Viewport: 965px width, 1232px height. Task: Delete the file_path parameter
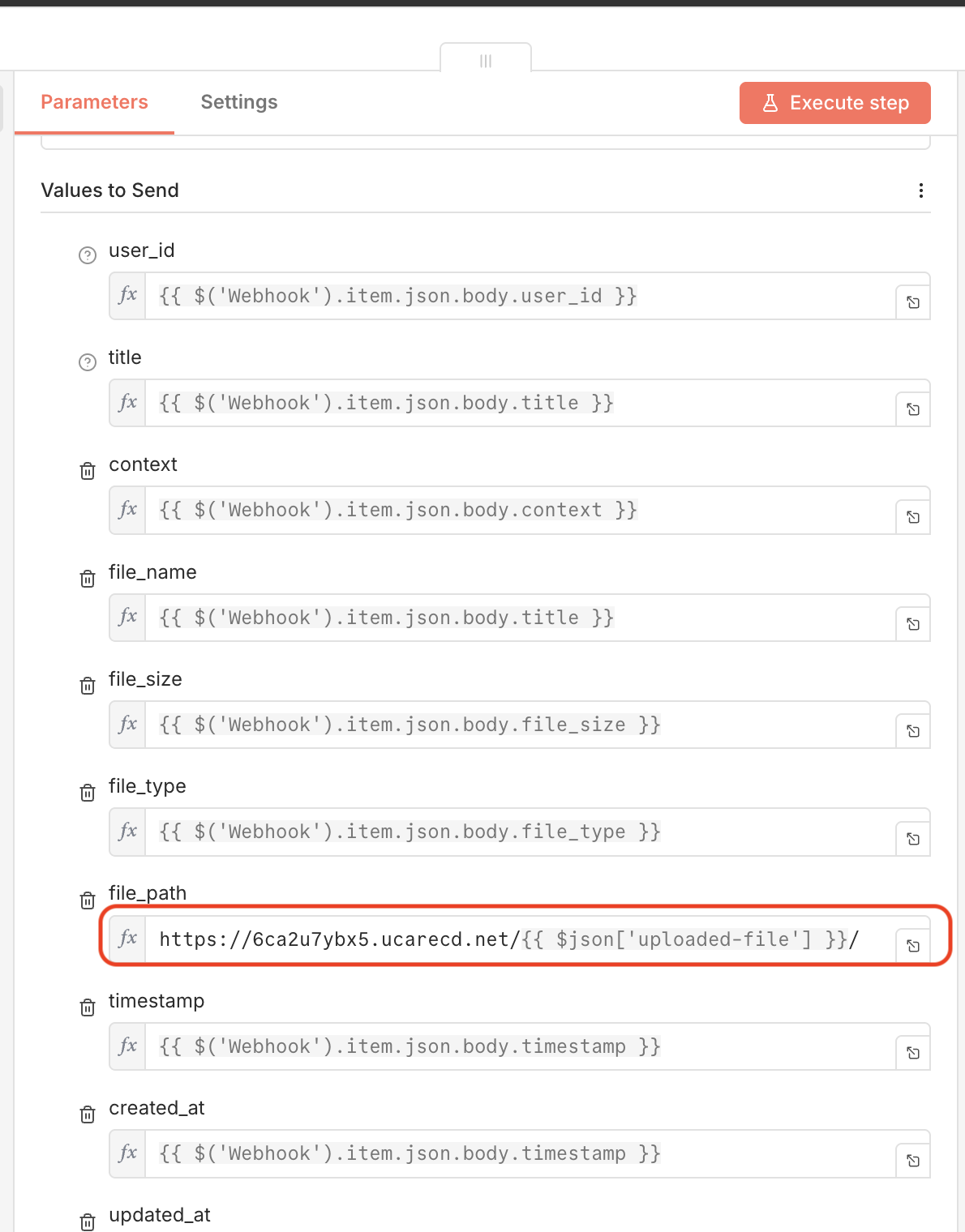(87, 900)
